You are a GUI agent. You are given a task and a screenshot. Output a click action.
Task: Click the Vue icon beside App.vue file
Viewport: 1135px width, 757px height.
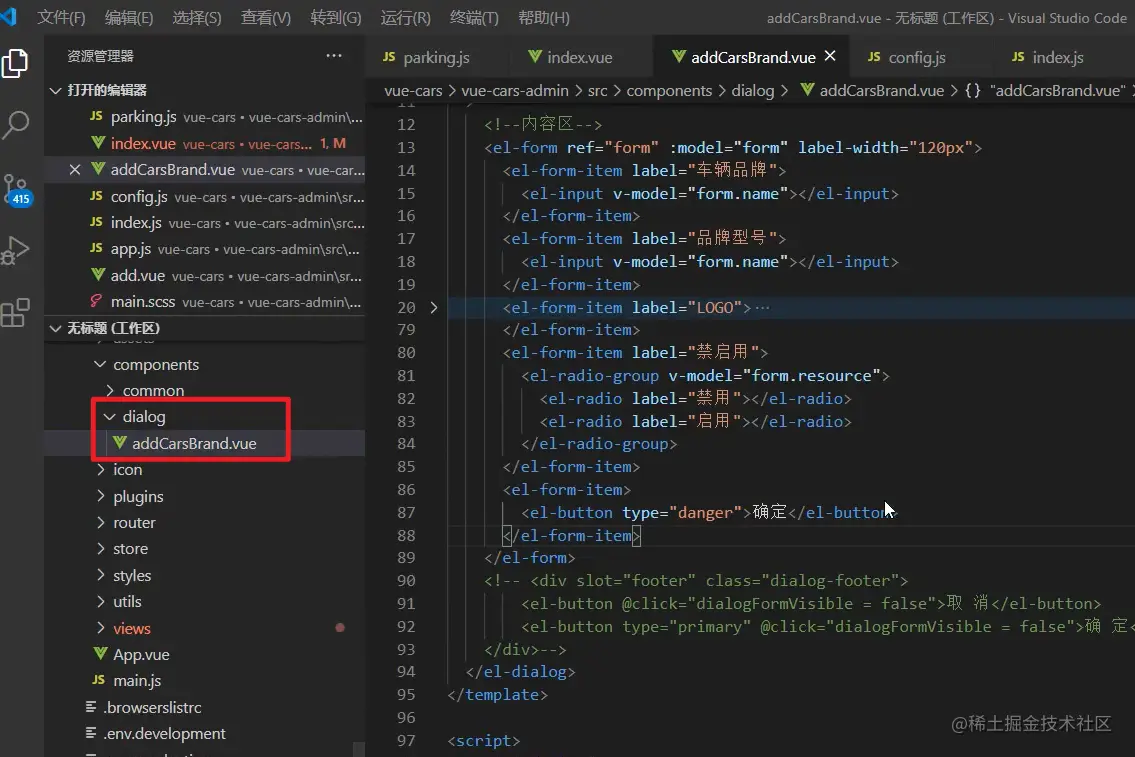[x=101, y=654]
